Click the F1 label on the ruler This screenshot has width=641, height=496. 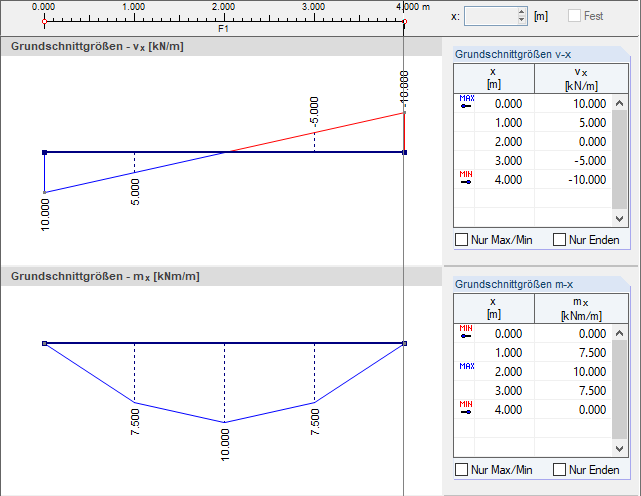pyautogui.click(x=223, y=29)
